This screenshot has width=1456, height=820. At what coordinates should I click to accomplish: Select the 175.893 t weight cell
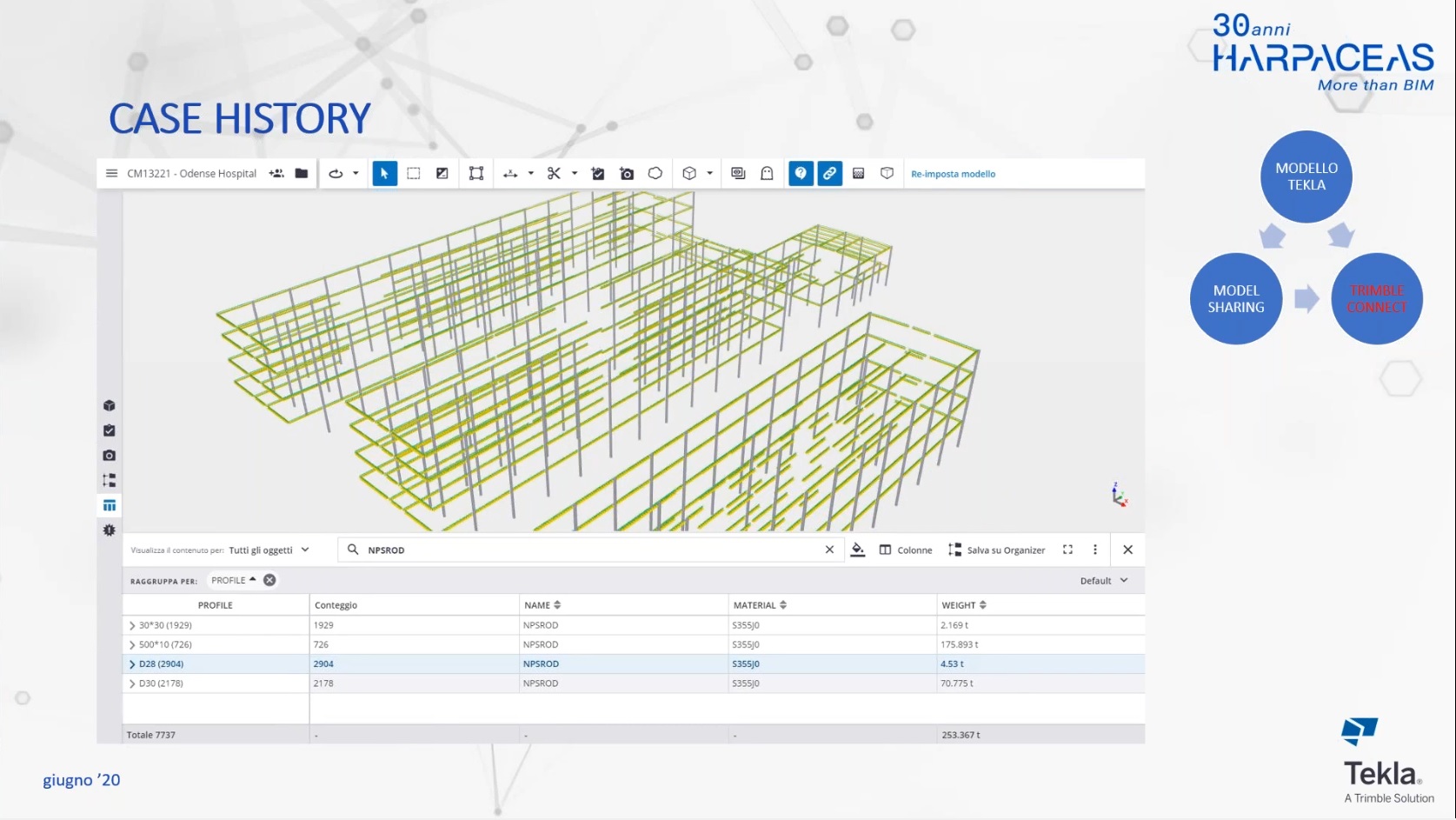1040,644
